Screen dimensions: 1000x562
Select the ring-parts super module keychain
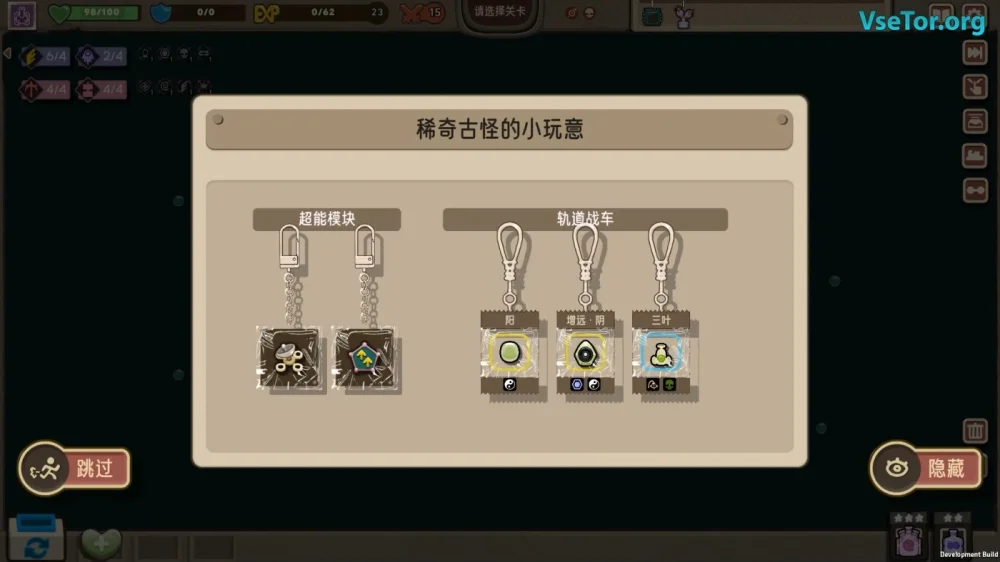pyautogui.click(x=290, y=358)
